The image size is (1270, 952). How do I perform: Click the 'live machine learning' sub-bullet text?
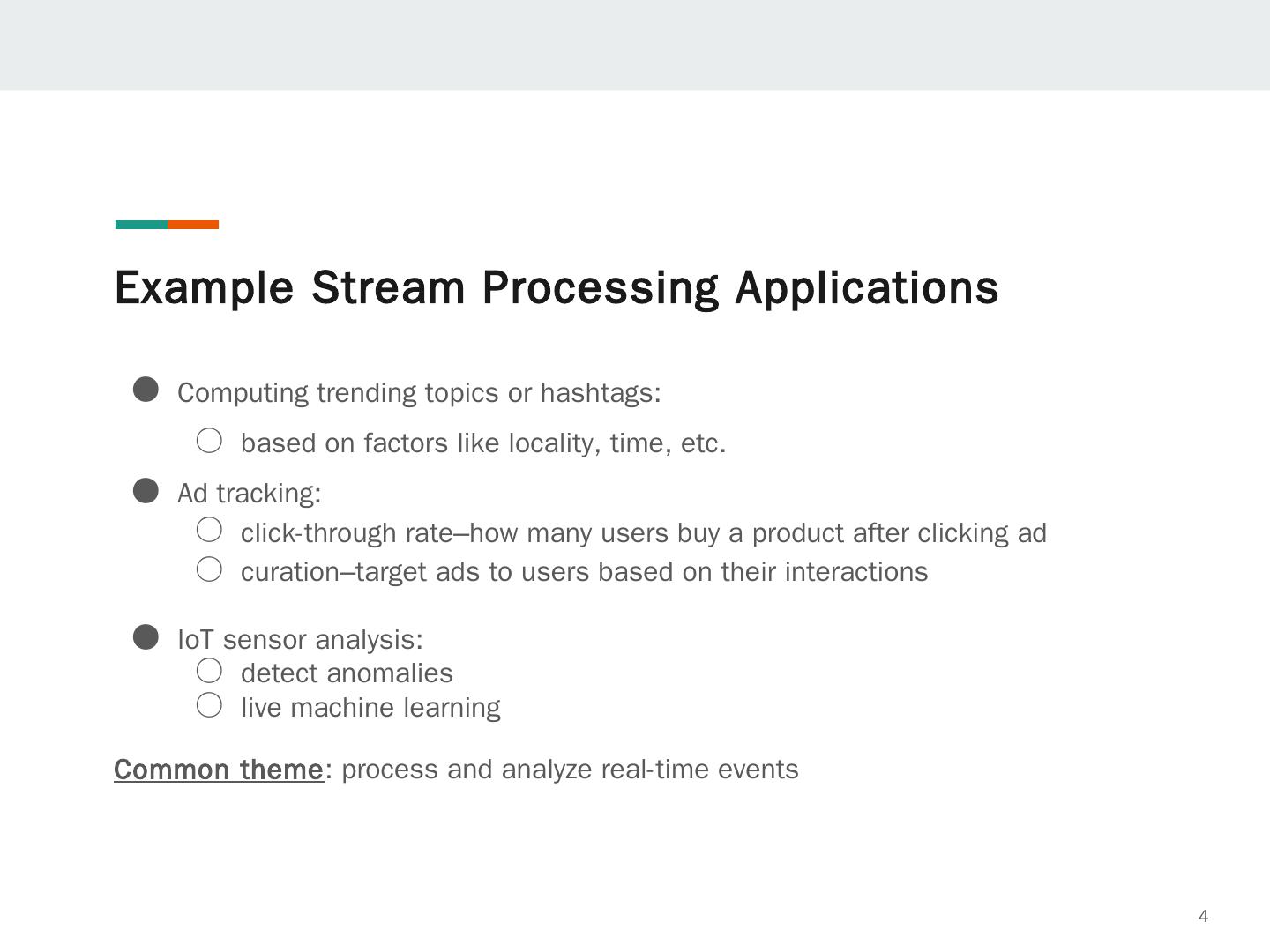(370, 708)
